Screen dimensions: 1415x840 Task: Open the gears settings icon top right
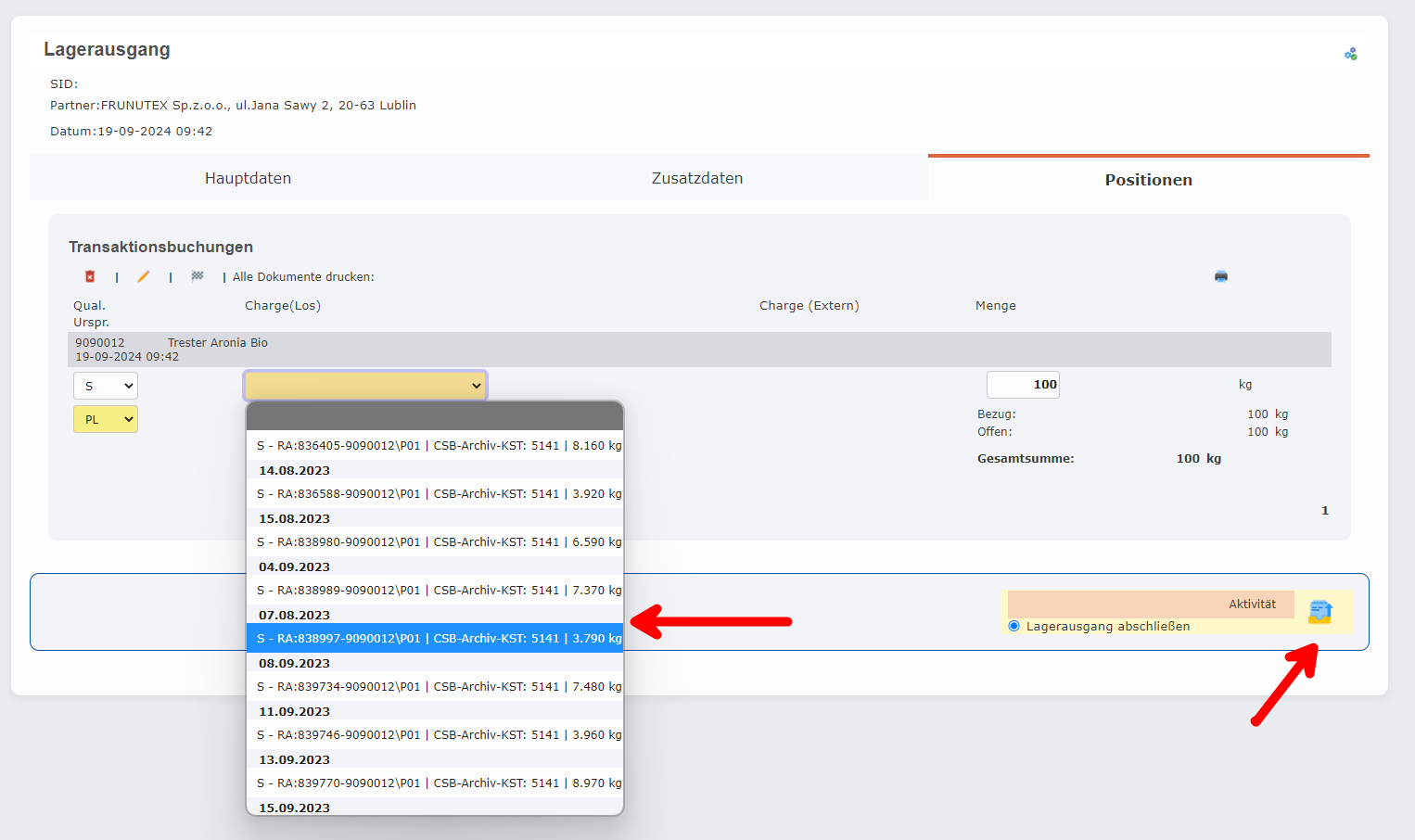coord(1350,55)
